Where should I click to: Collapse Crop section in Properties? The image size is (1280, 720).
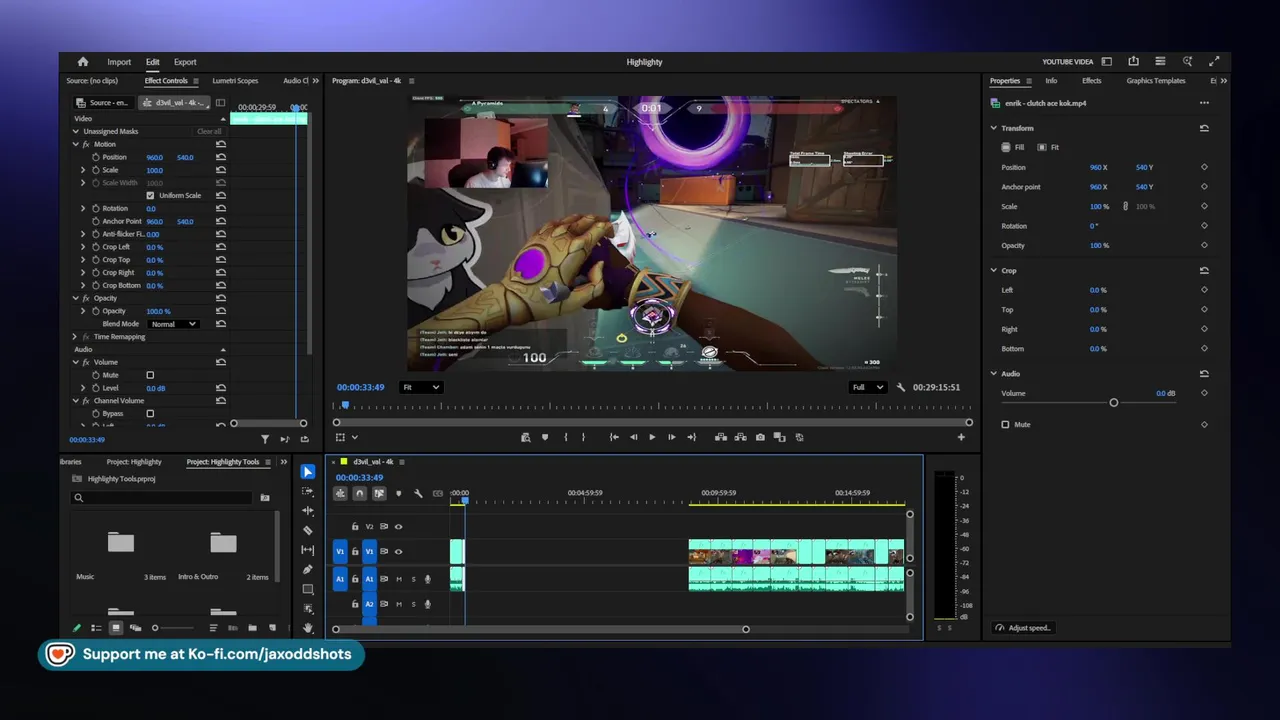tap(993, 270)
